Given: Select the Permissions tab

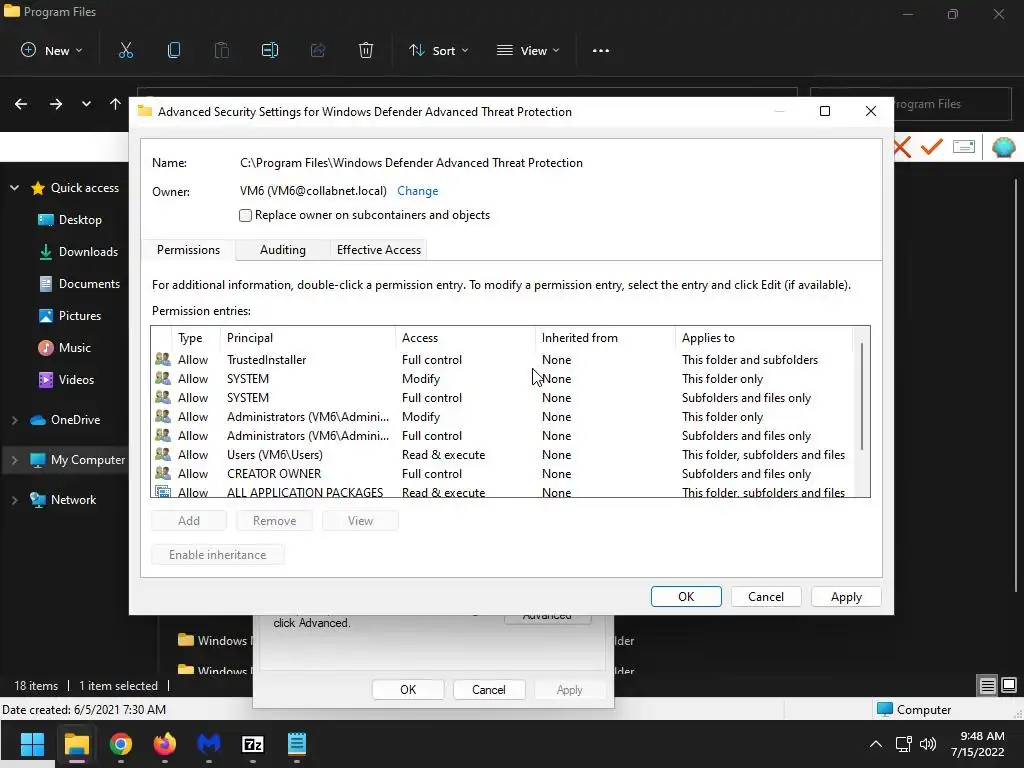Looking at the screenshot, I should 188,250.
